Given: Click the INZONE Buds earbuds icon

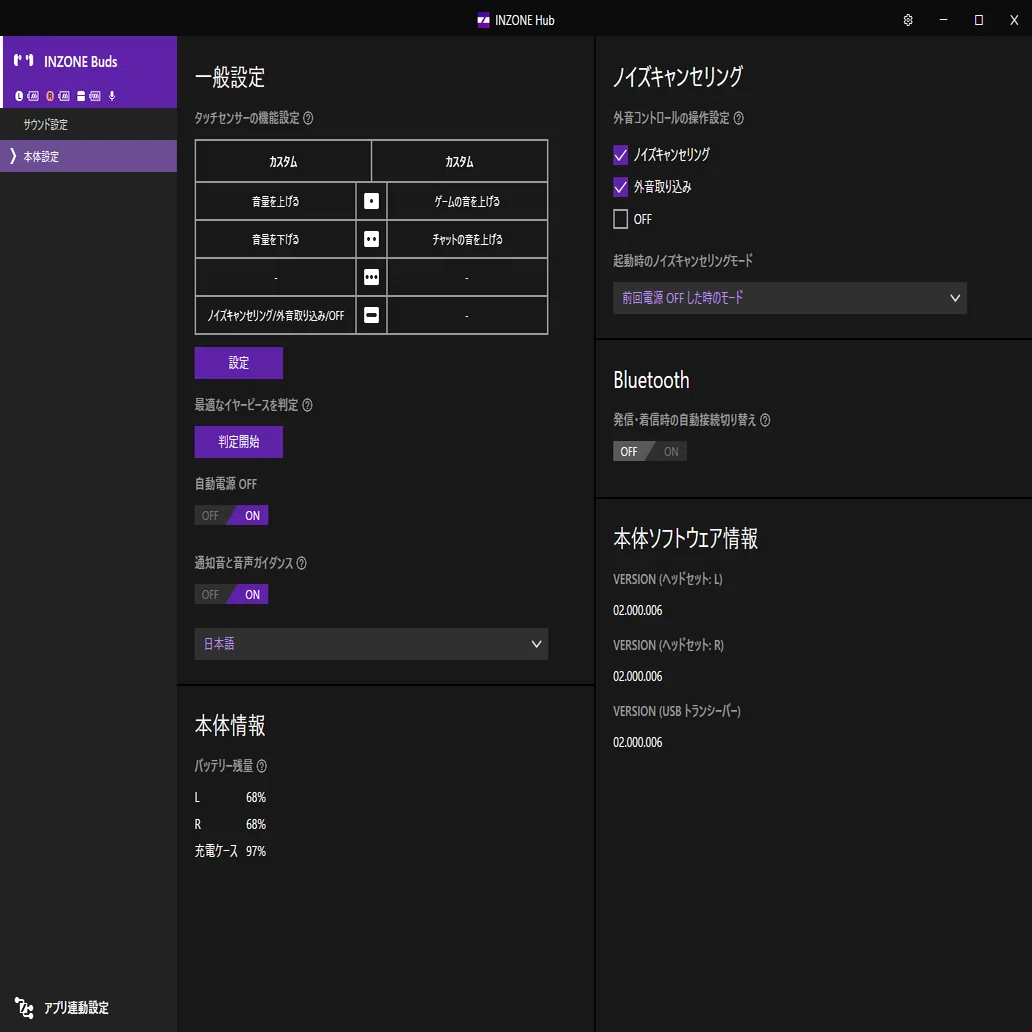Looking at the screenshot, I should click(24, 61).
